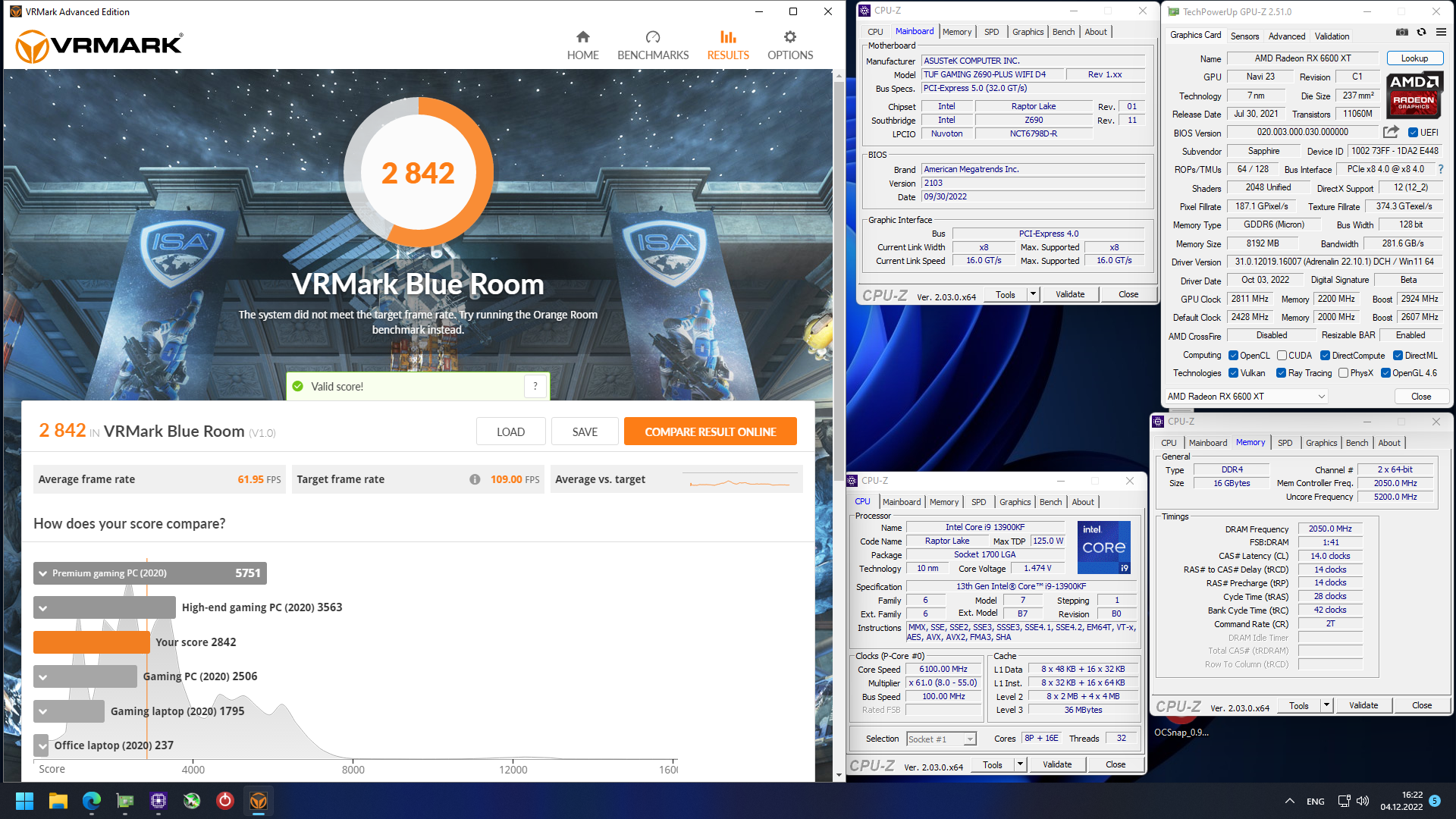This screenshot has width=1456, height=819.
Task: Click the Intel Core i9 logo in CPU-Z
Action: click(x=1104, y=547)
